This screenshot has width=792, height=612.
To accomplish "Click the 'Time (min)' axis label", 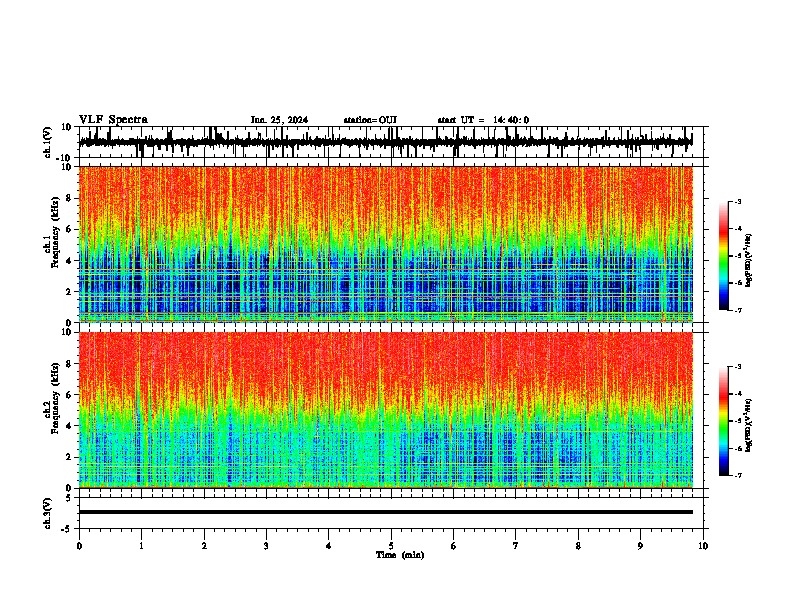I will click(x=400, y=555).
